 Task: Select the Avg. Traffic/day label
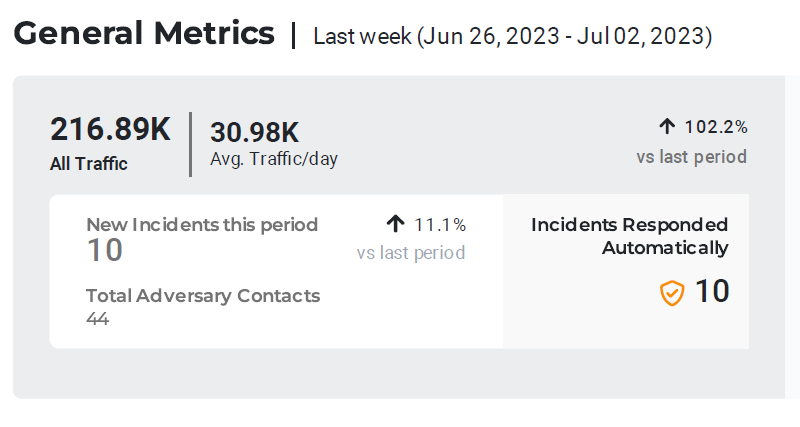tap(274, 158)
